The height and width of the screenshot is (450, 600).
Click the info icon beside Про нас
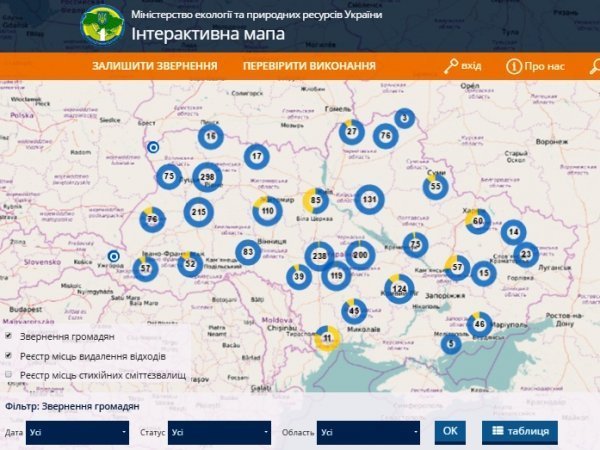[x=513, y=67]
